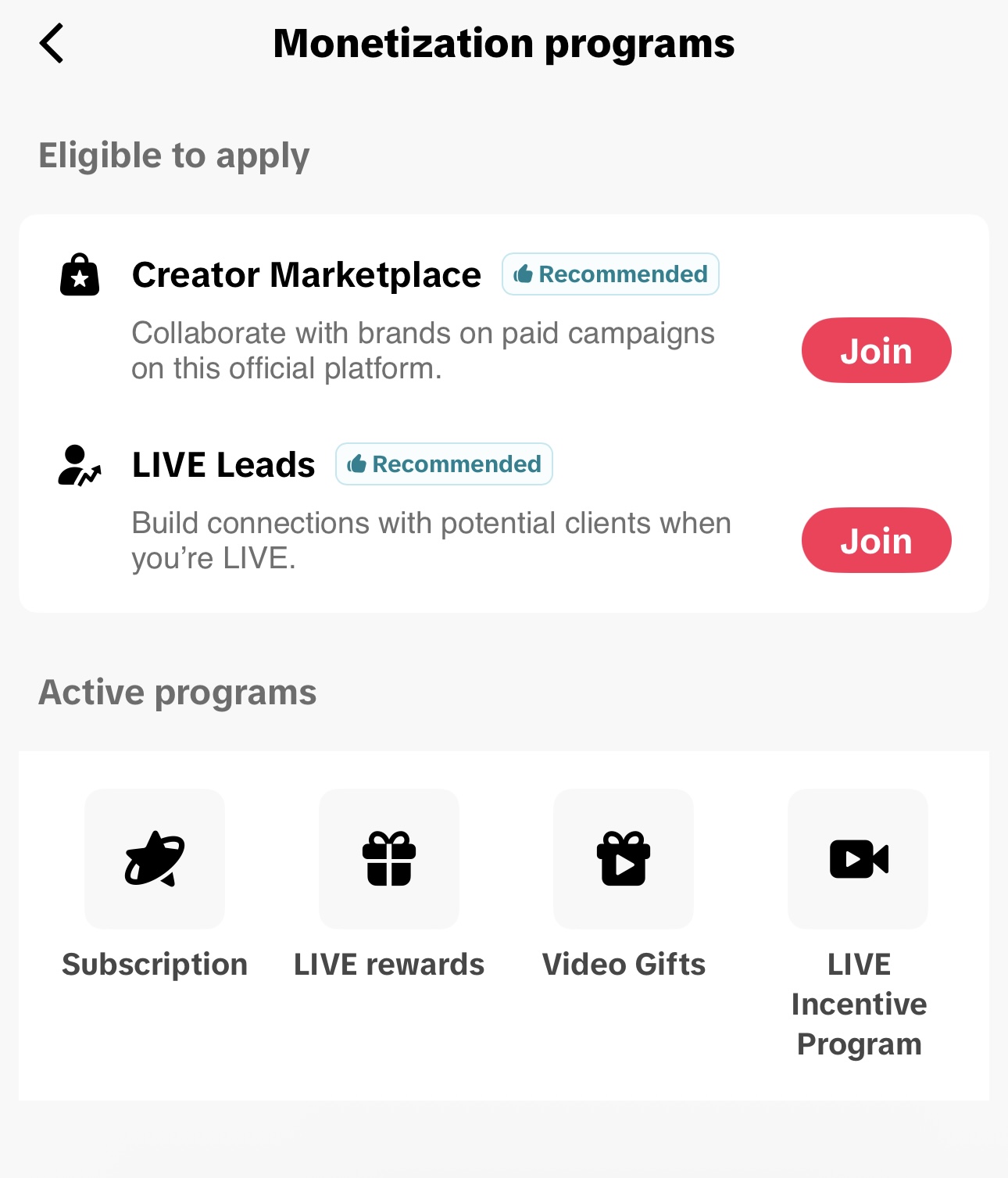Tap the LIVE Incentive Program label
This screenshot has height=1178, width=1008.
(x=859, y=1004)
